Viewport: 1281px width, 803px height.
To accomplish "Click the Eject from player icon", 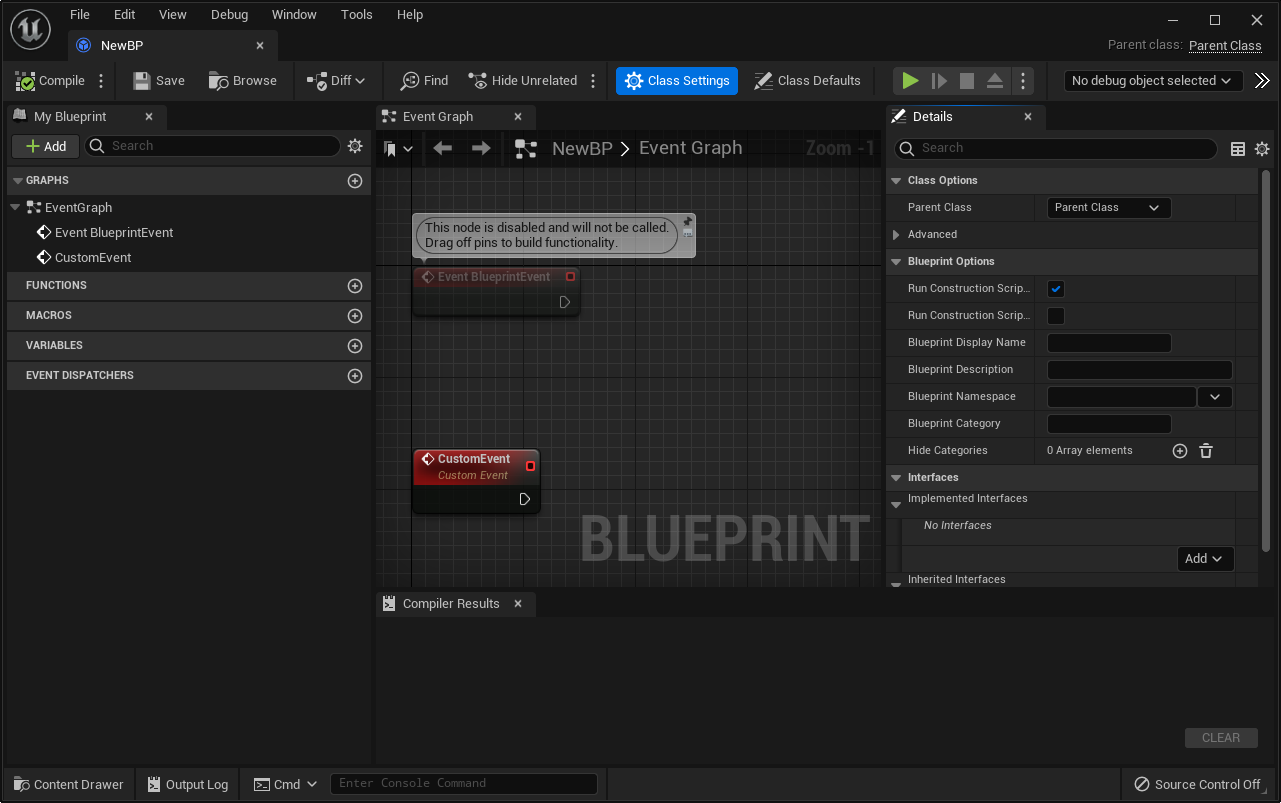I will coord(995,81).
